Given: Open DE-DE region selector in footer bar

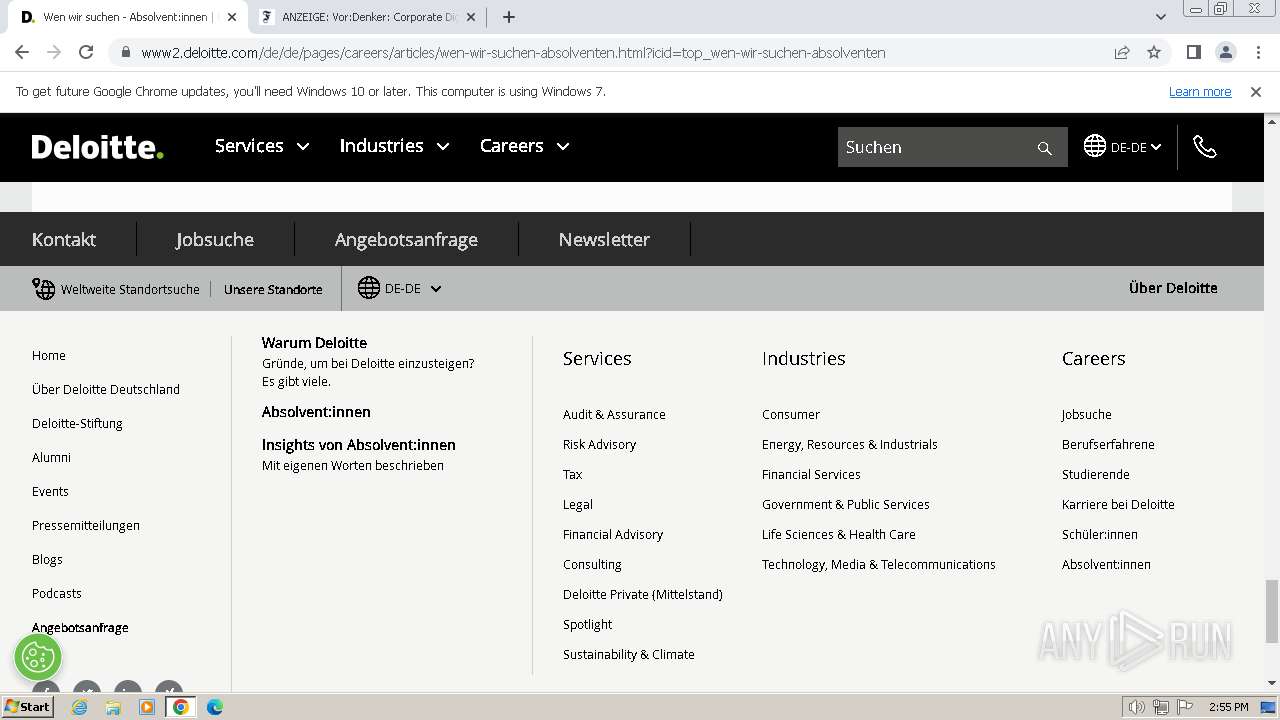Looking at the screenshot, I should (400, 288).
